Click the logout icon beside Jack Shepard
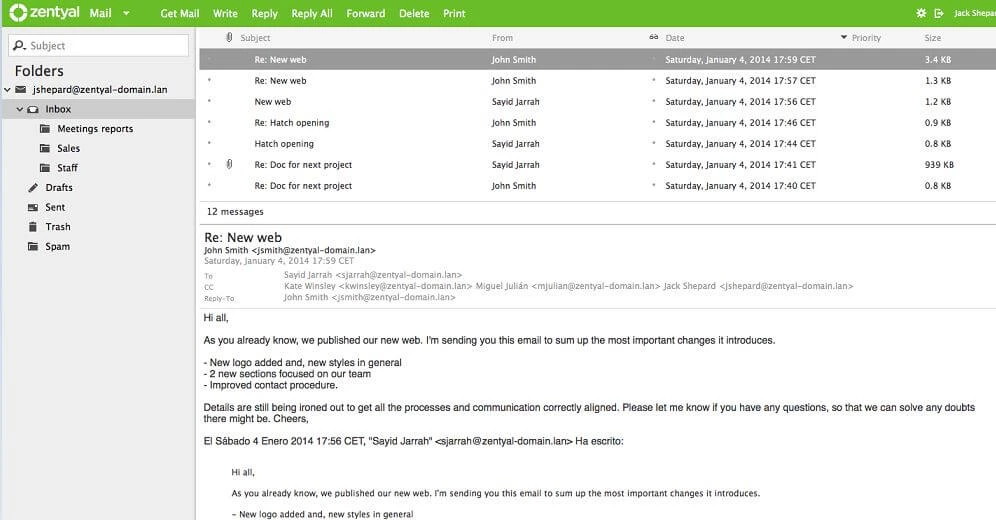Screen dimensions: 996x520 point(939,13)
